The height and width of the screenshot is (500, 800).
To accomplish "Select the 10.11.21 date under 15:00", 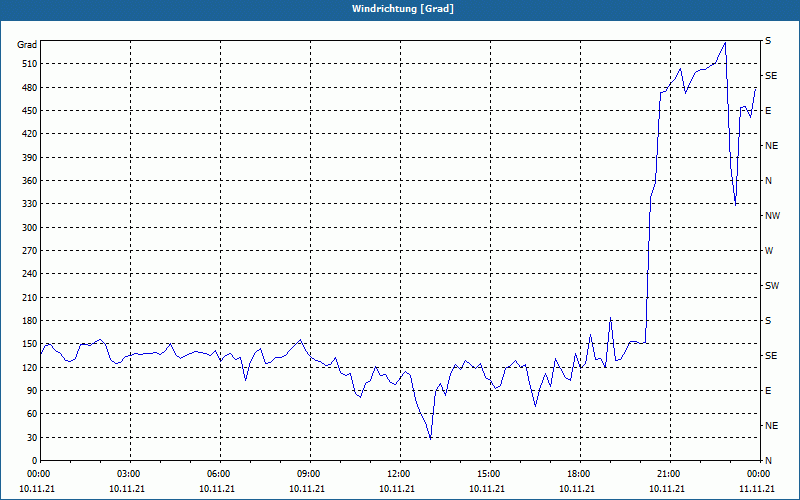I will pos(487,489).
